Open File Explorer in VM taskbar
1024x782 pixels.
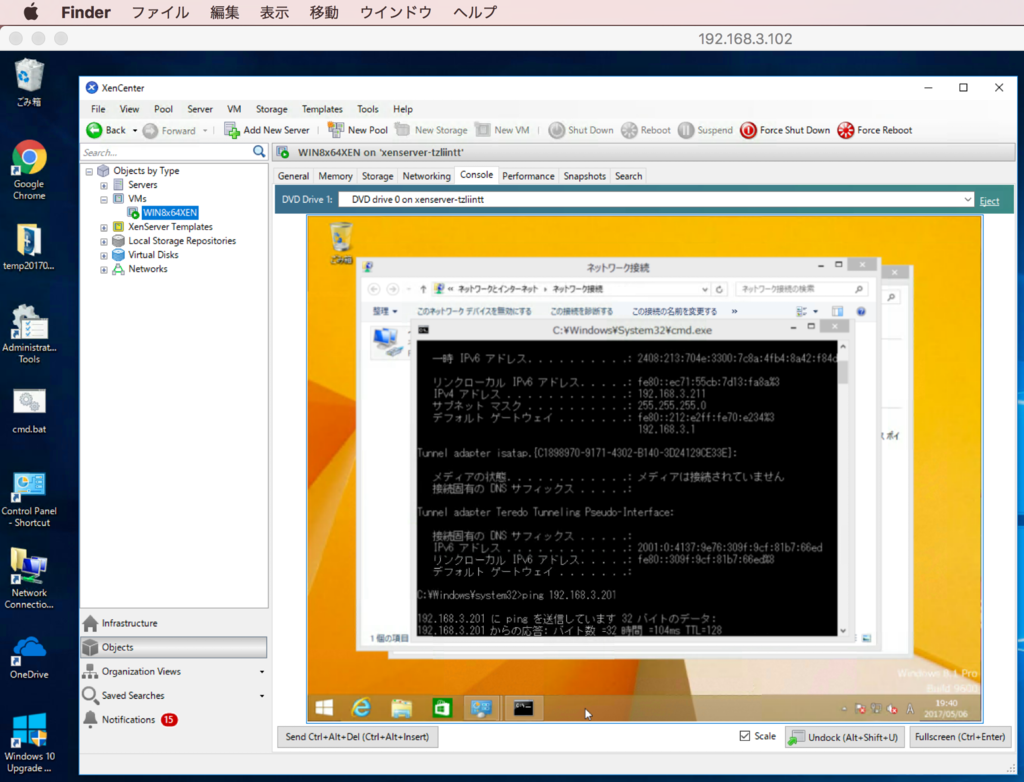point(402,708)
